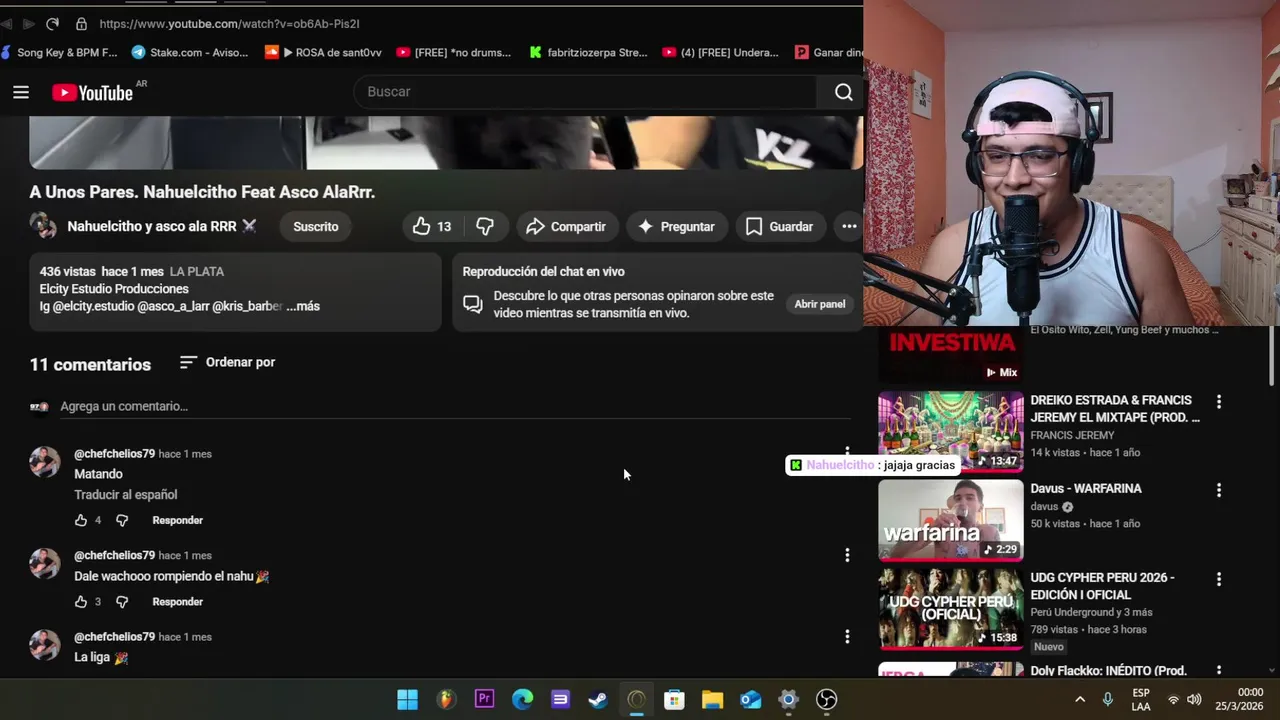
Task: Click the browser reload button
Action: tap(52, 23)
